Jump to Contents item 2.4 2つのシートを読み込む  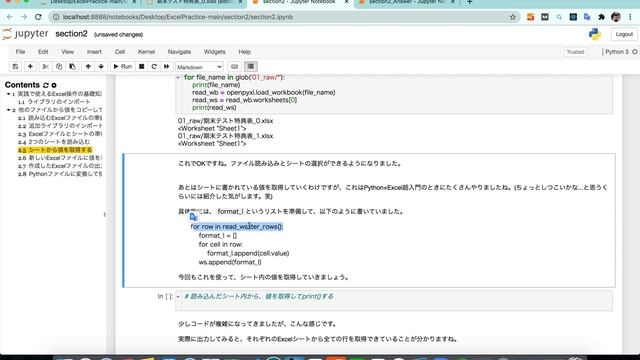click(x=54, y=142)
